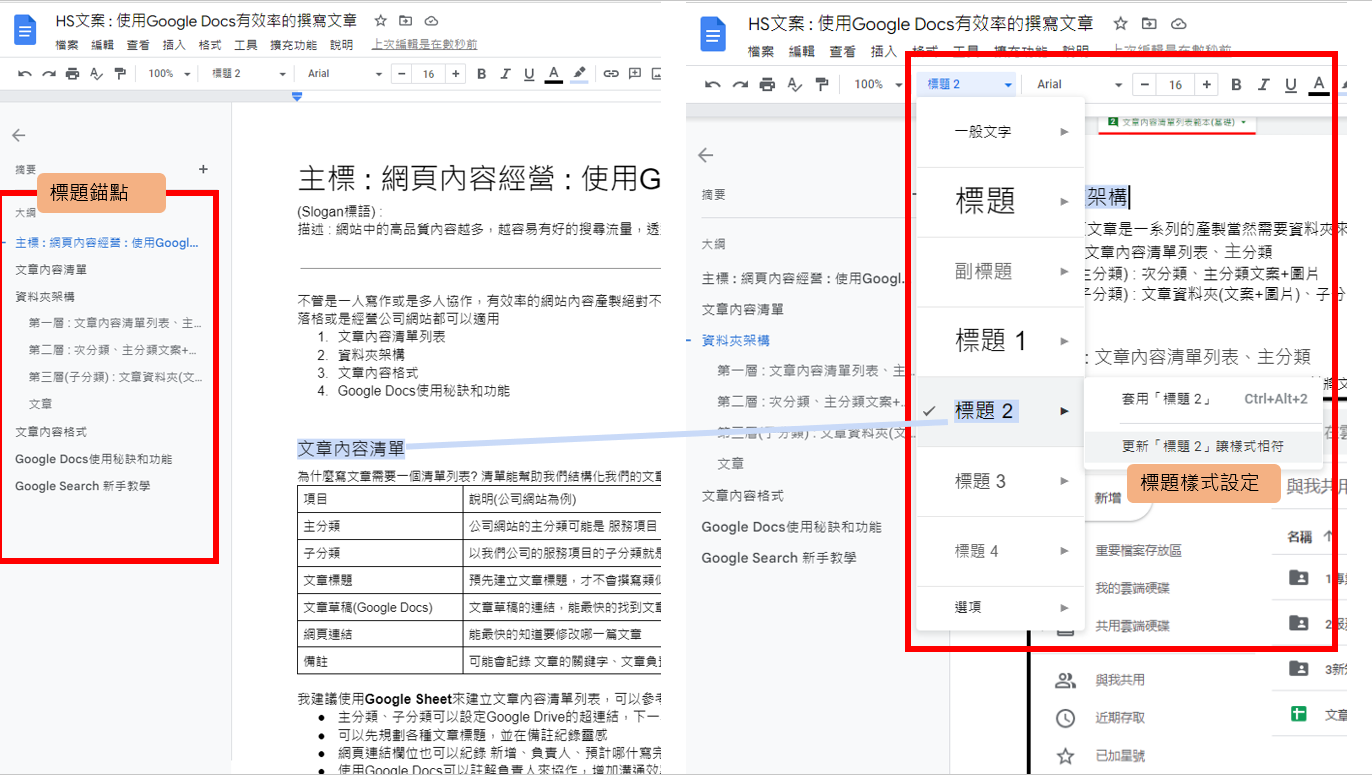
Task: Open 工具 menu in left screenshot
Action: (x=246, y=45)
